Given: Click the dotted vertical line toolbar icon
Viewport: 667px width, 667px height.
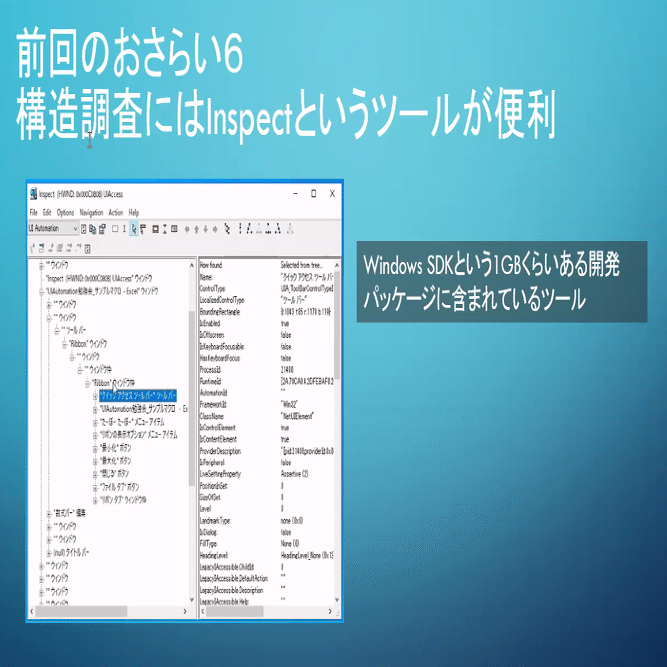Looking at the screenshot, I should point(240,229).
